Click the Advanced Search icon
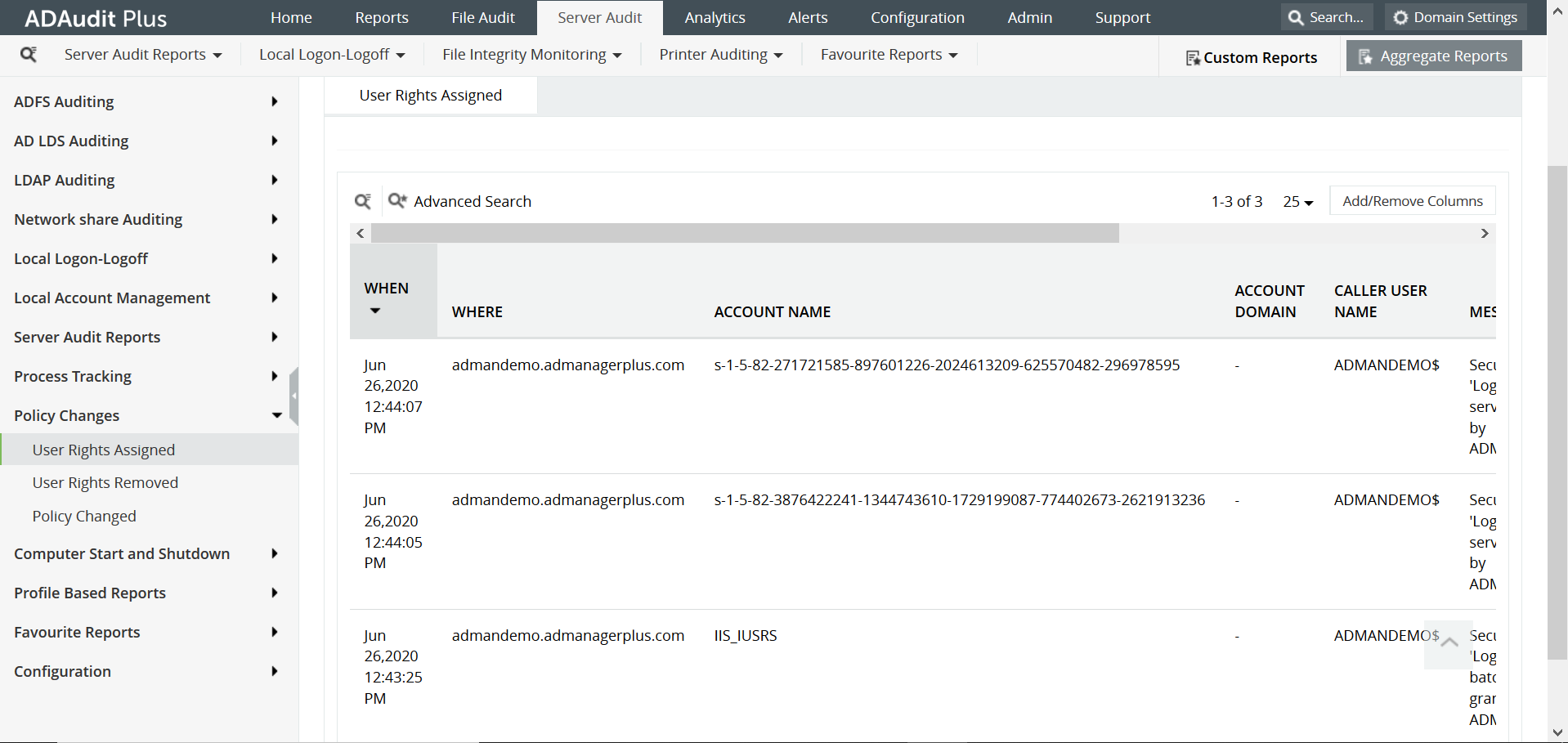 coord(397,200)
